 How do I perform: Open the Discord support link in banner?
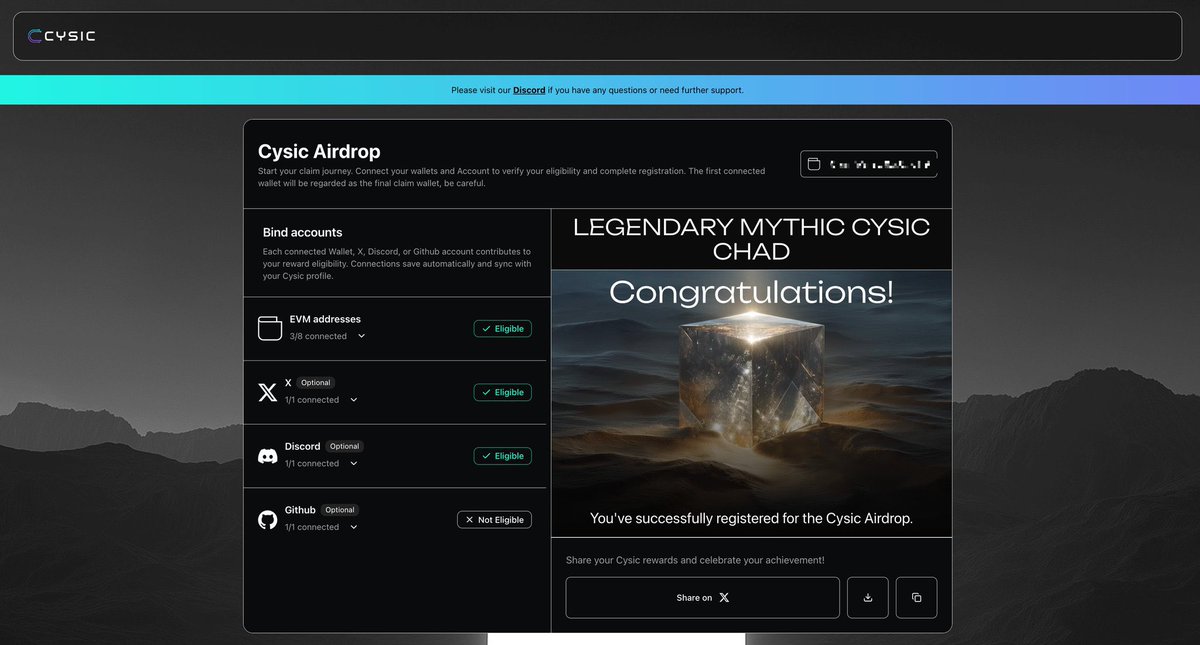tap(529, 90)
